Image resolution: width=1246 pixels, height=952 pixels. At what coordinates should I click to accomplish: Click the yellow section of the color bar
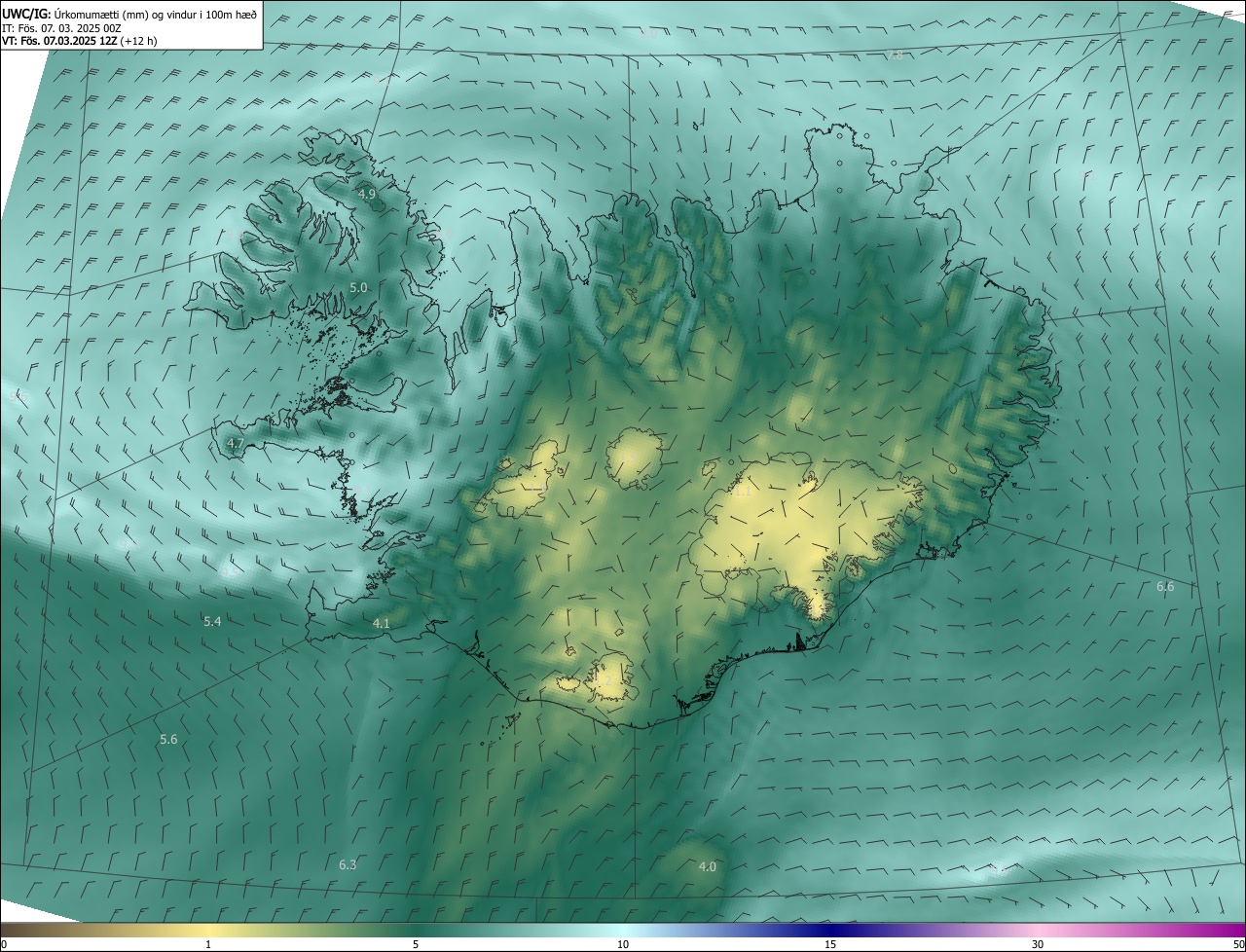tap(208, 931)
